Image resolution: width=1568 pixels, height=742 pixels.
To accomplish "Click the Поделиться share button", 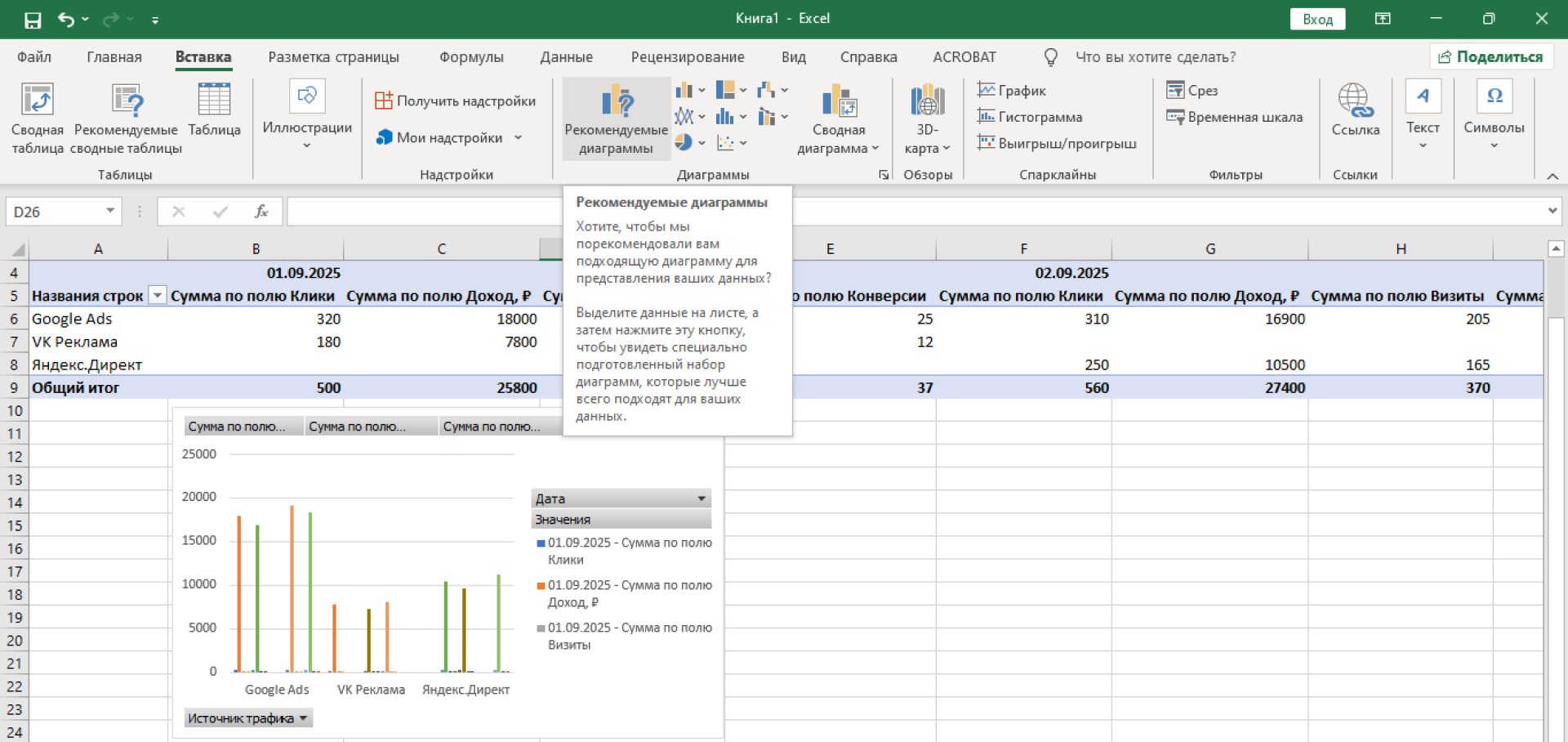I will (1491, 57).
